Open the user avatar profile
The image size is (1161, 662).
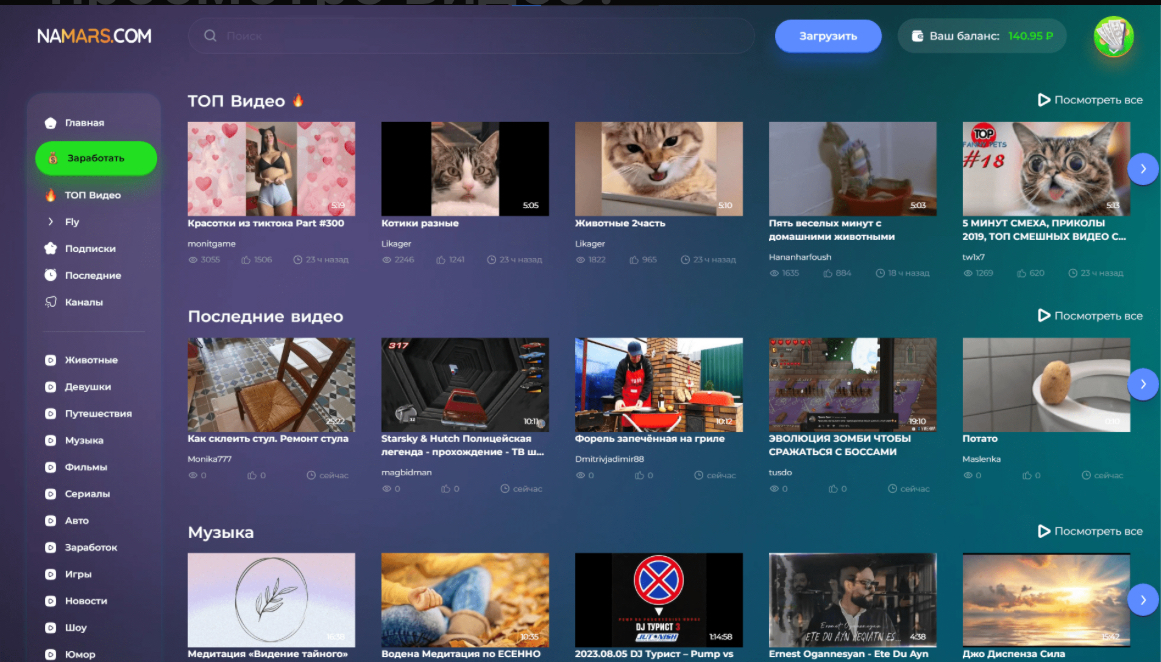(x=1113, y=36)
